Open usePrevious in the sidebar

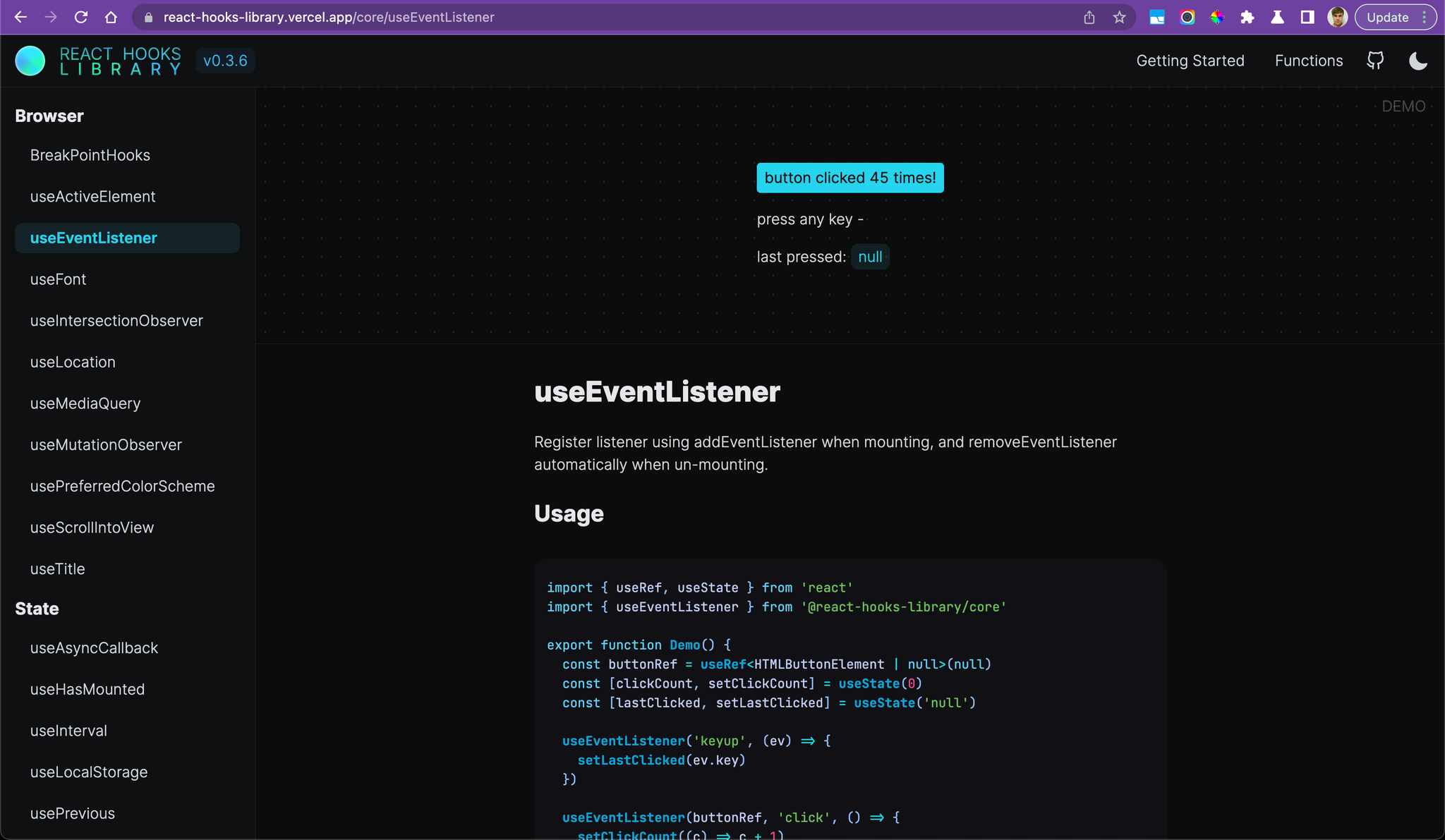click(72, 813)
